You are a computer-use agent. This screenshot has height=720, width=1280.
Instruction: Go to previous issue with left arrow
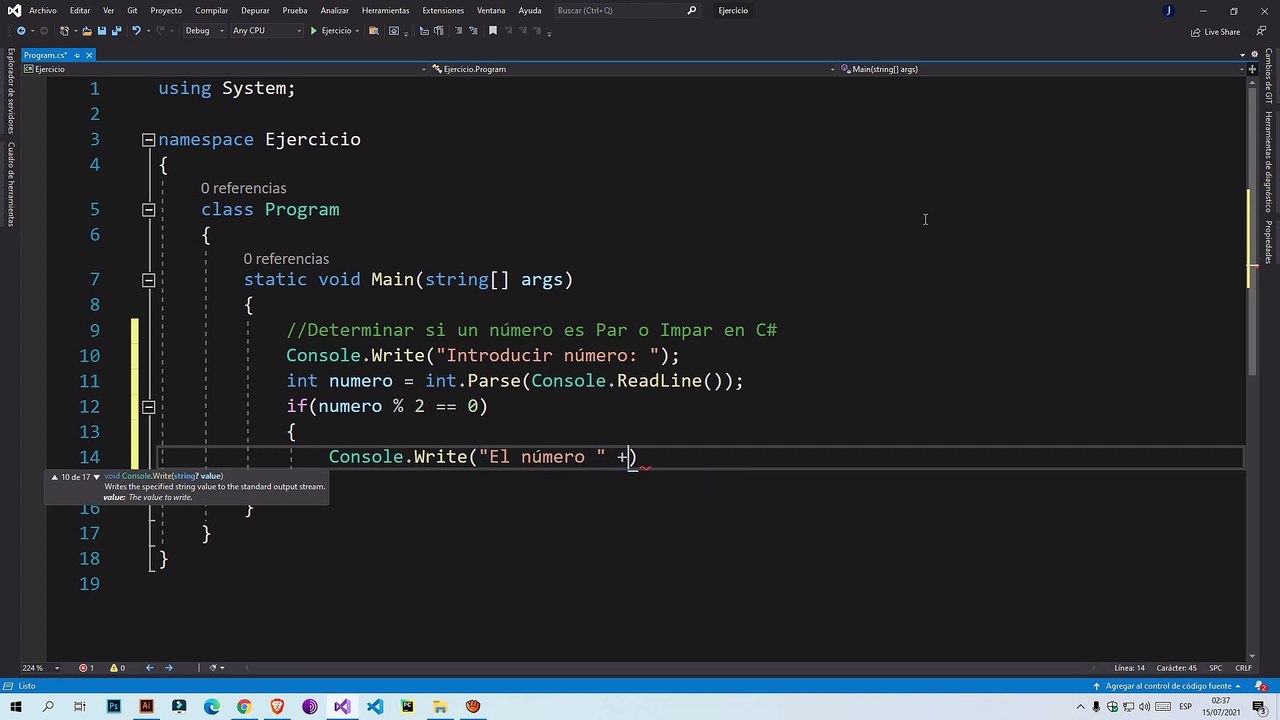149,668
